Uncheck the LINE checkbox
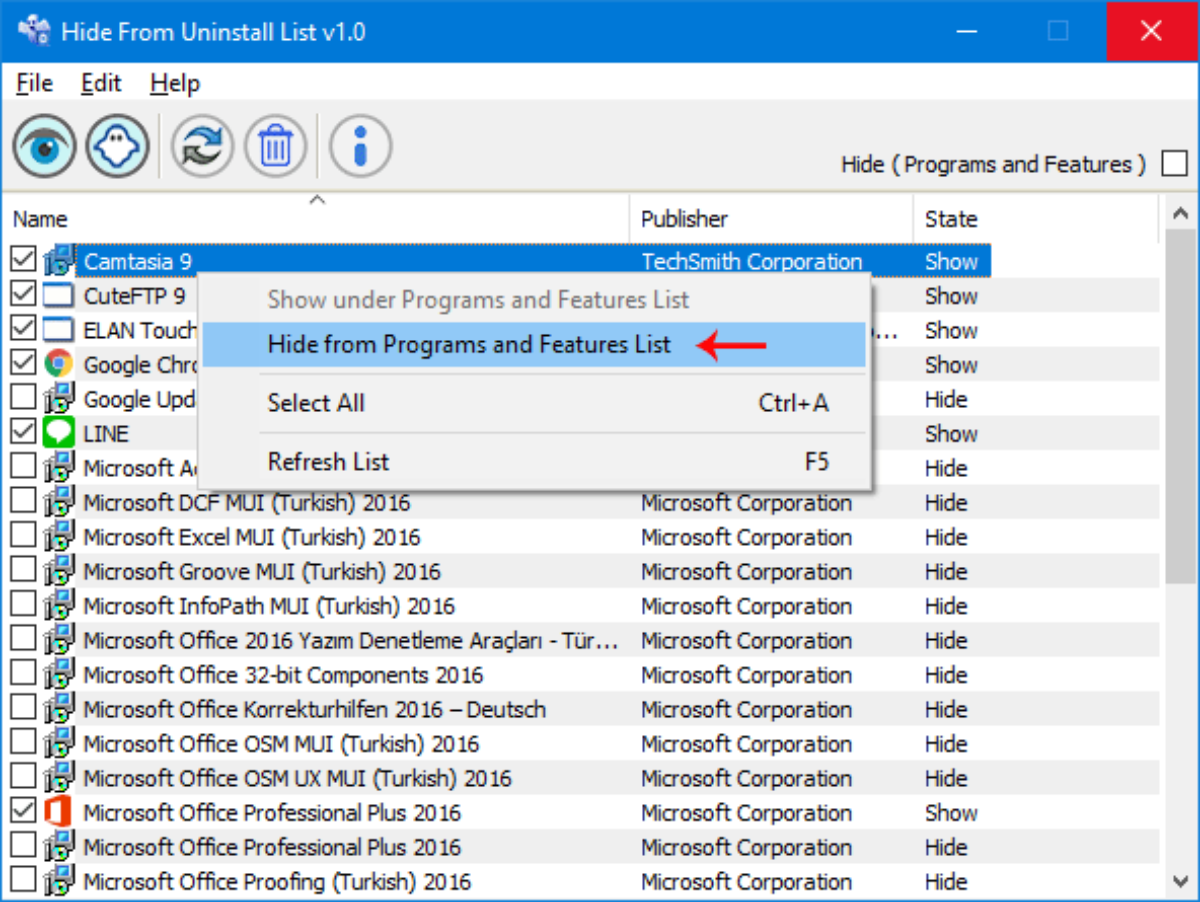Screen dimensions: 1200x902 click(23, 434)
